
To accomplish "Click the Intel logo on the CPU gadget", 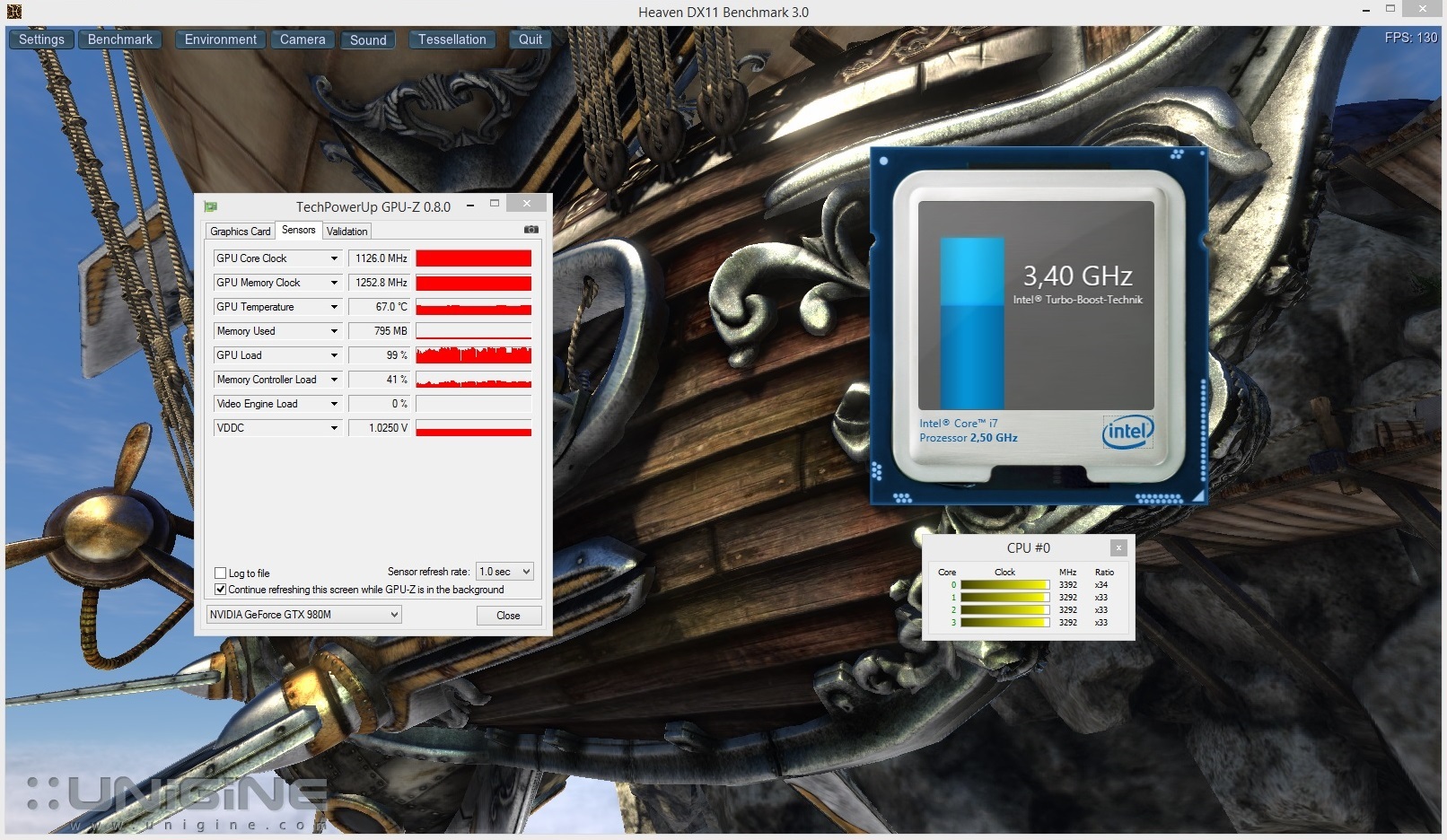I will (1127, 432).
